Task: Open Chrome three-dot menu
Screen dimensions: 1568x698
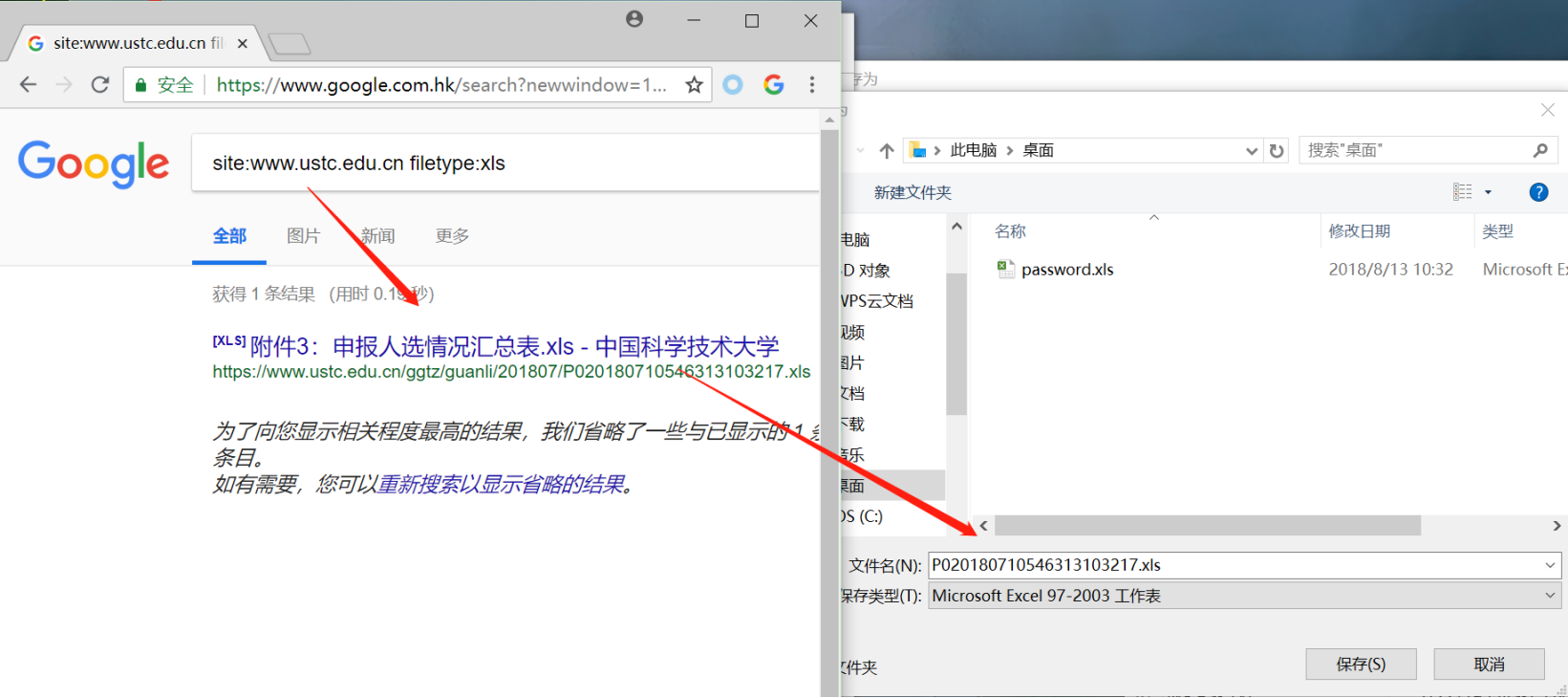Action: pyautogui.click(x=812, y=85)
